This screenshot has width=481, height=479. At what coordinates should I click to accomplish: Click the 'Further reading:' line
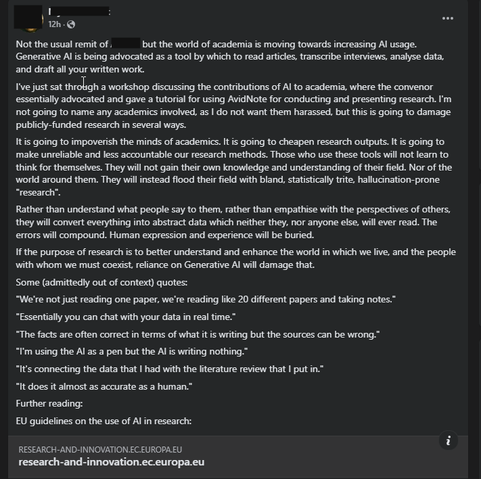[49, 404]
